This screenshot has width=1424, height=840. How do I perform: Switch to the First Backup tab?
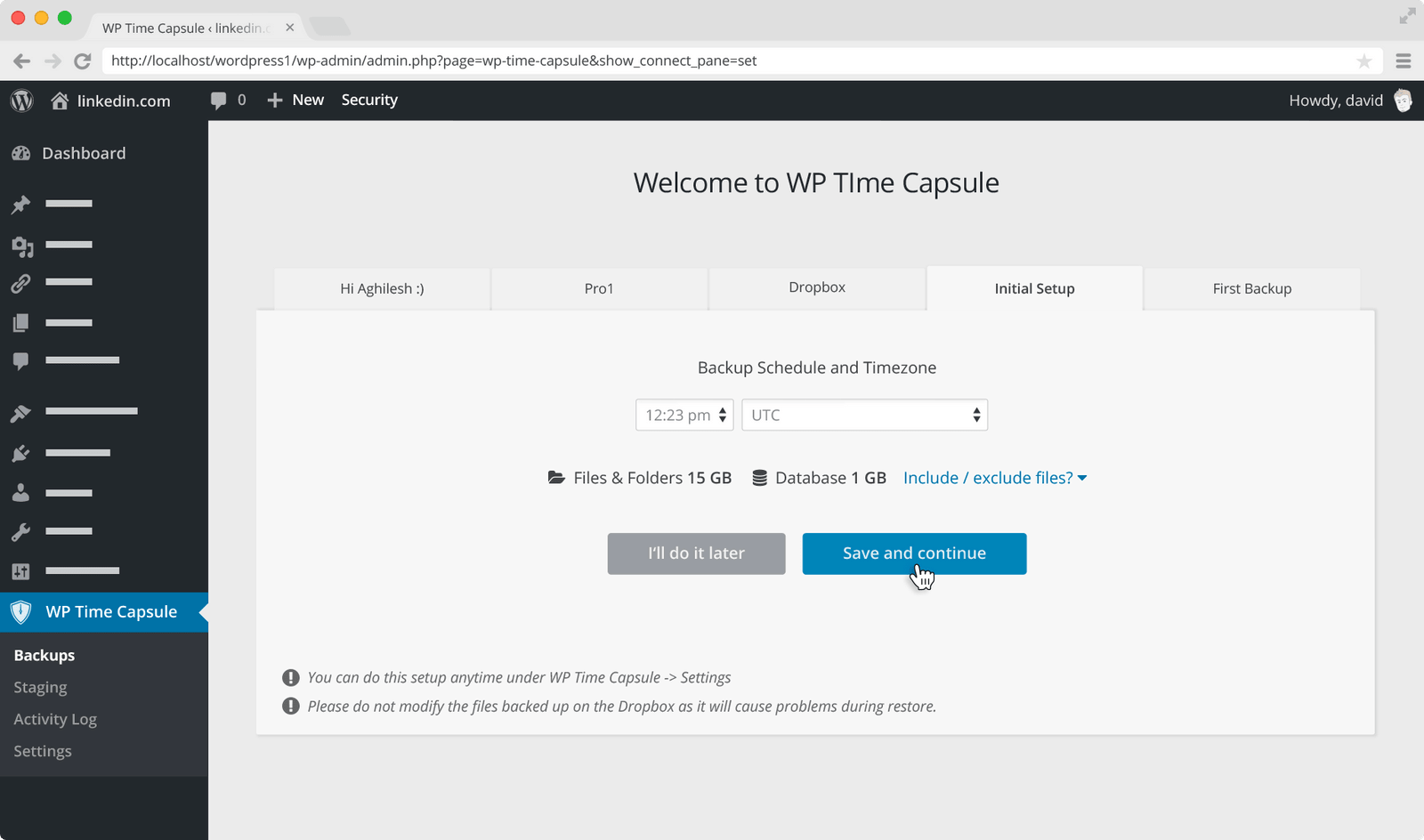[x=1251, y=287]
